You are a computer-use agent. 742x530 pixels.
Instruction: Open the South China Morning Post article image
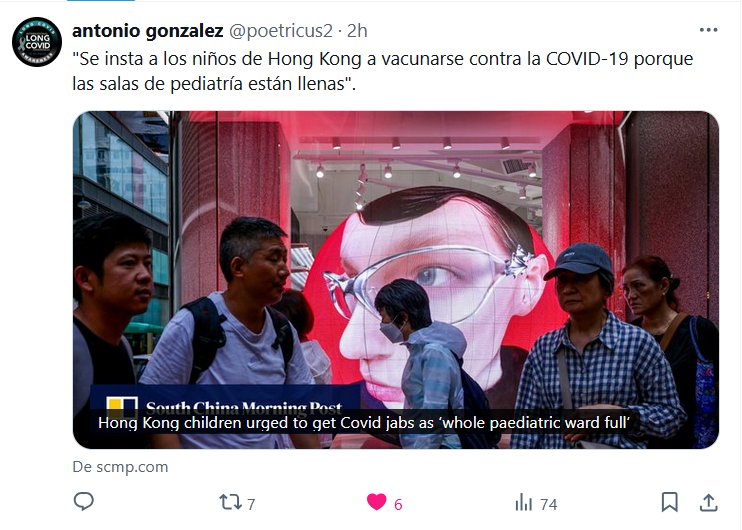point(396,280)
